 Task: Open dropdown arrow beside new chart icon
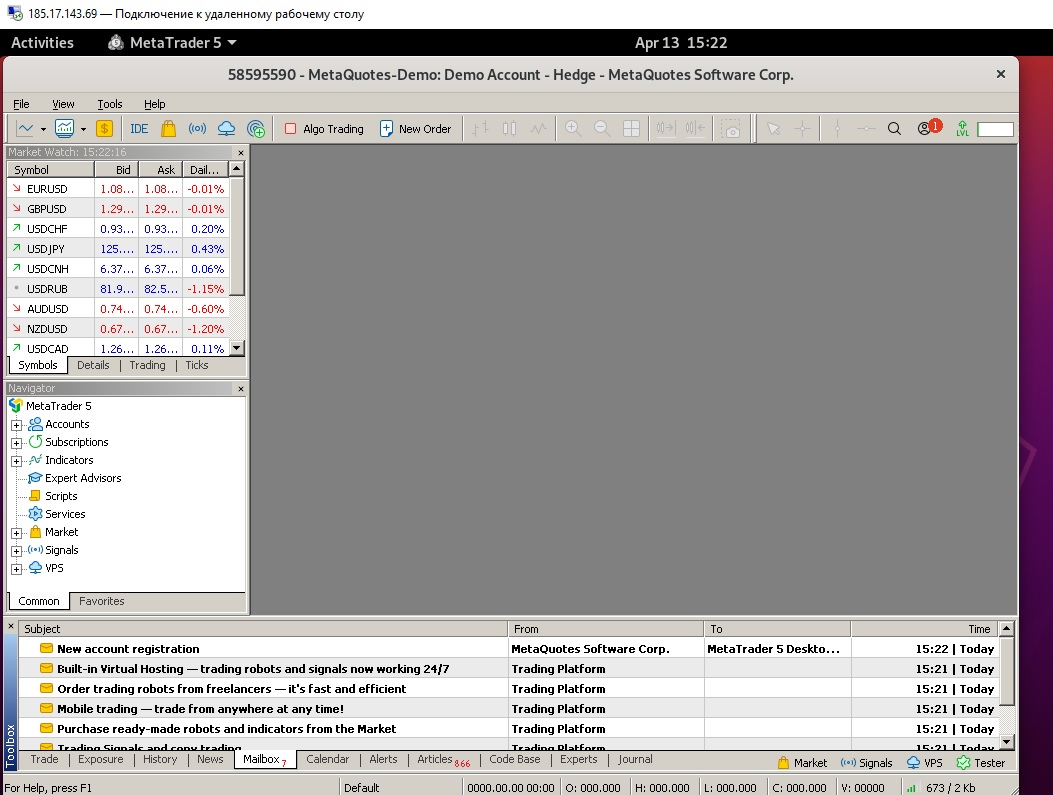click(x=43, y=129)
